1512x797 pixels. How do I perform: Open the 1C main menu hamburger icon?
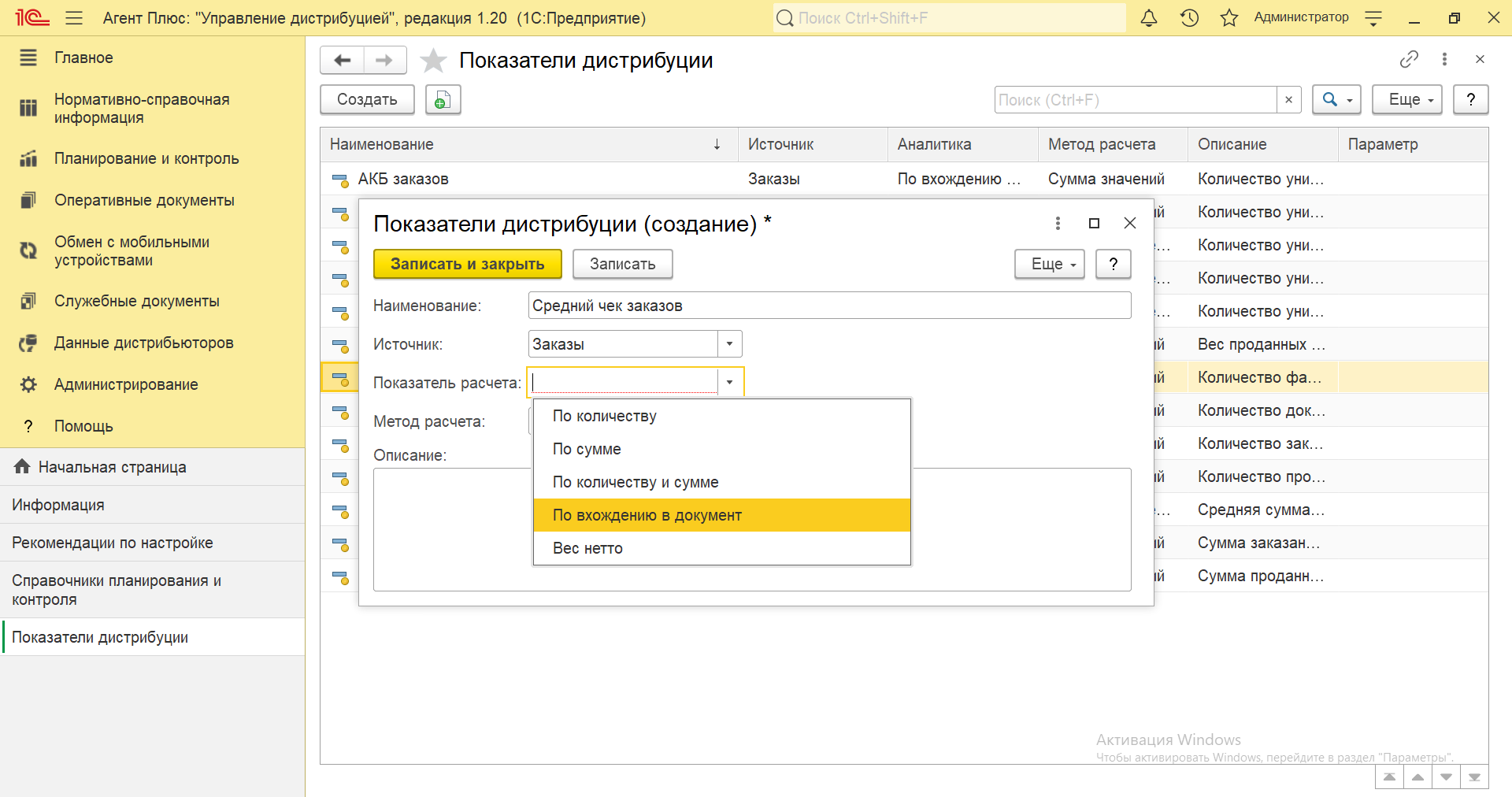tap(74, 18)
